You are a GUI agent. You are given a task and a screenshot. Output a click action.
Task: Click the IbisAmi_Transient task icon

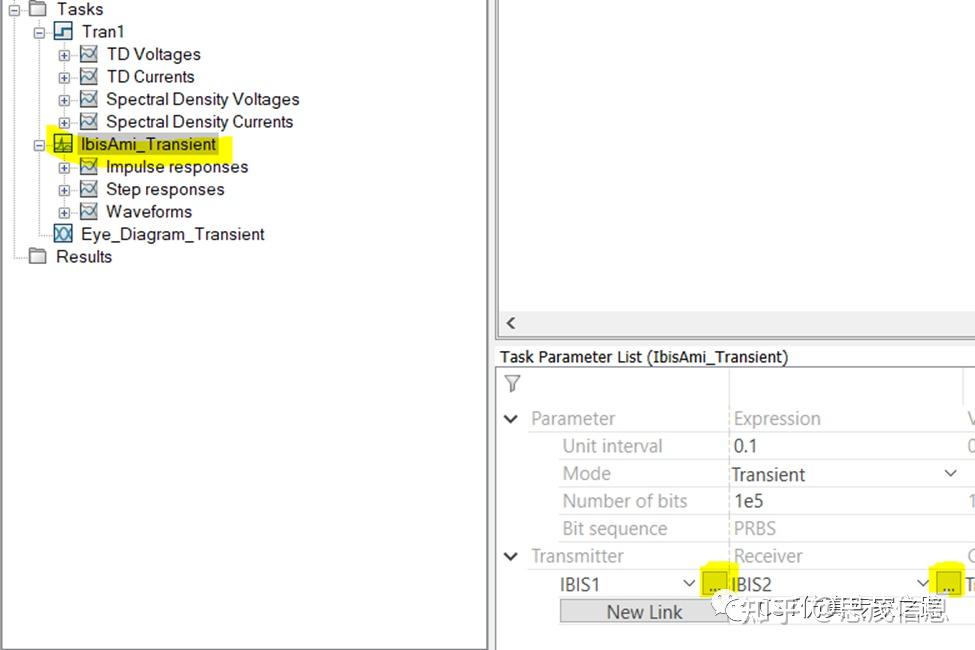[63, 144]
